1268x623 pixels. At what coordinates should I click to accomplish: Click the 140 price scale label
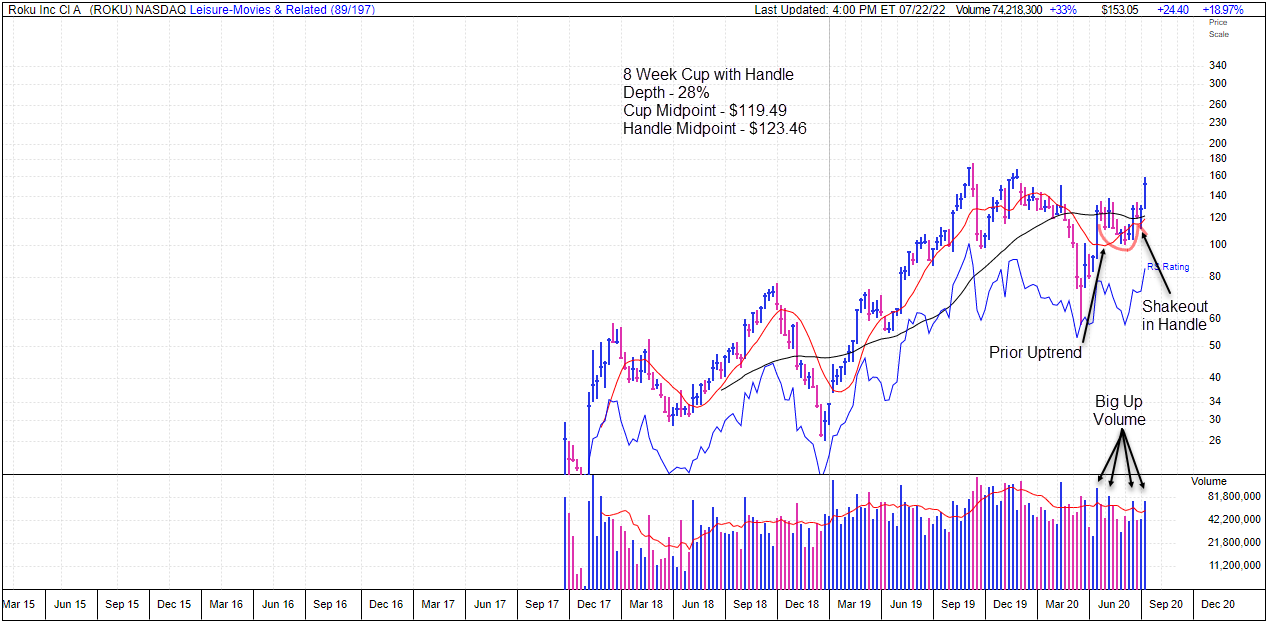coord(1218,196)
